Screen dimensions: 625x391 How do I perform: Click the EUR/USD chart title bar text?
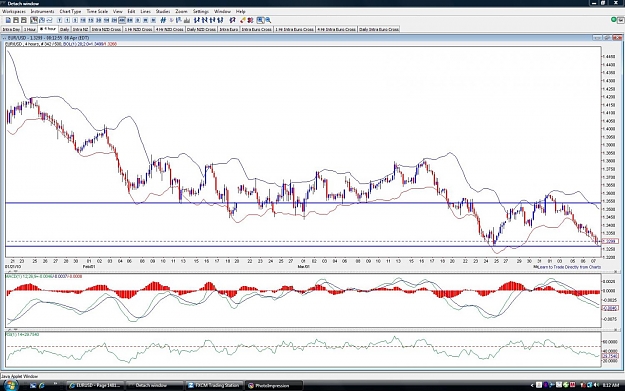48,38
